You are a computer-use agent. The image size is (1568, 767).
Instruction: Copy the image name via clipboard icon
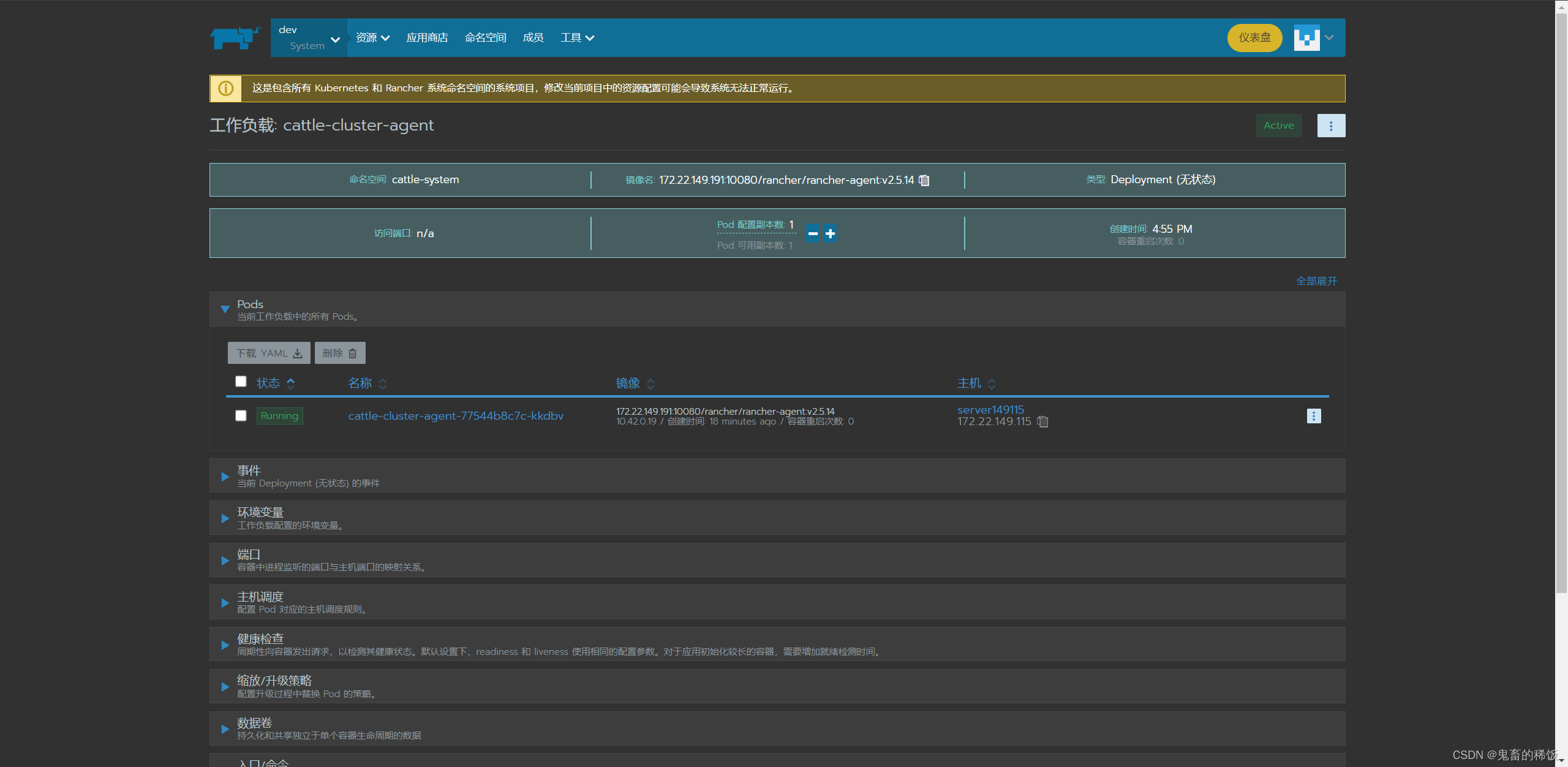pyautogui.click(x=924, y=180)
